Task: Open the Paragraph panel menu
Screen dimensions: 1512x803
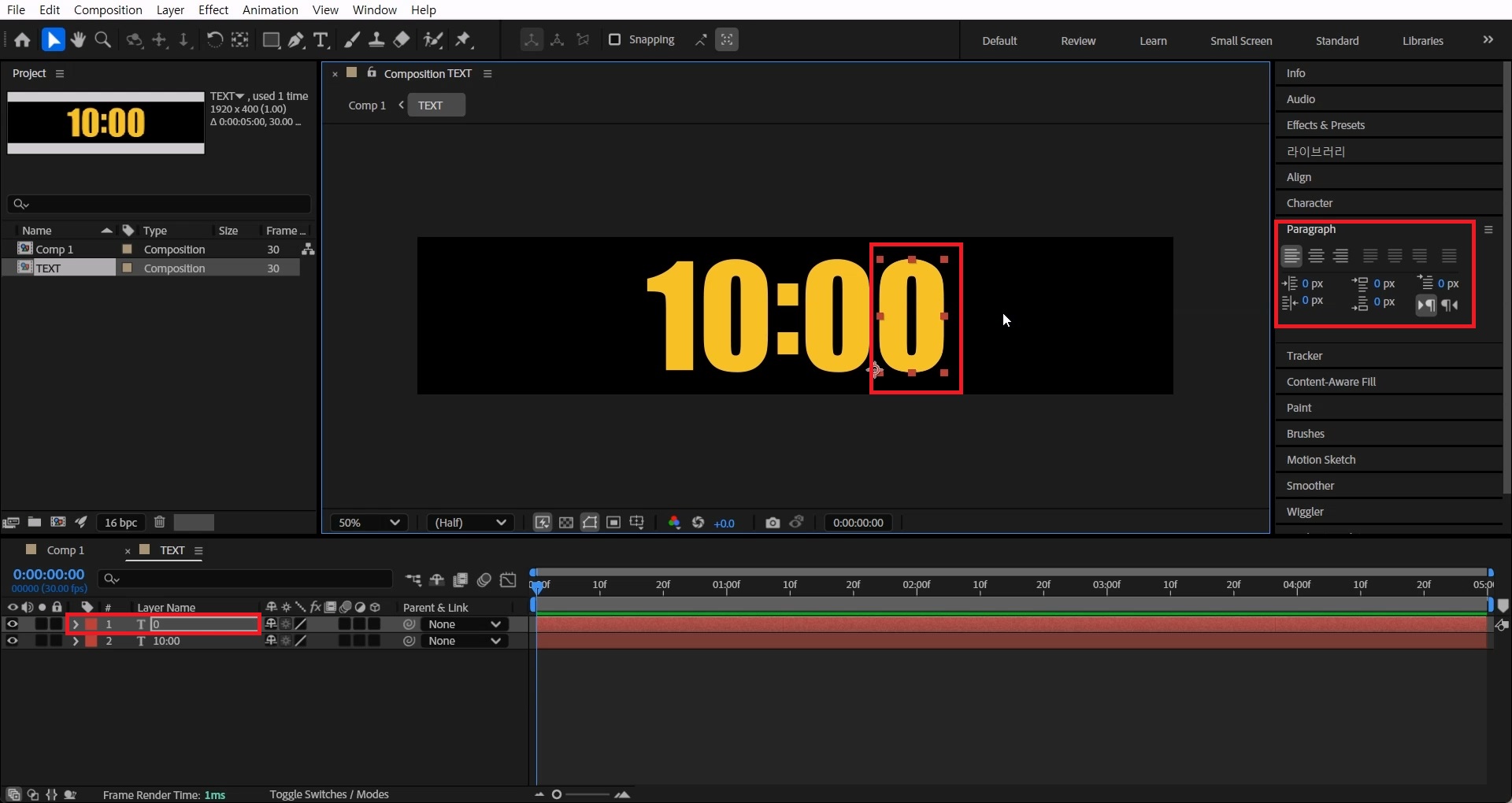Action: coord(1488,230)
